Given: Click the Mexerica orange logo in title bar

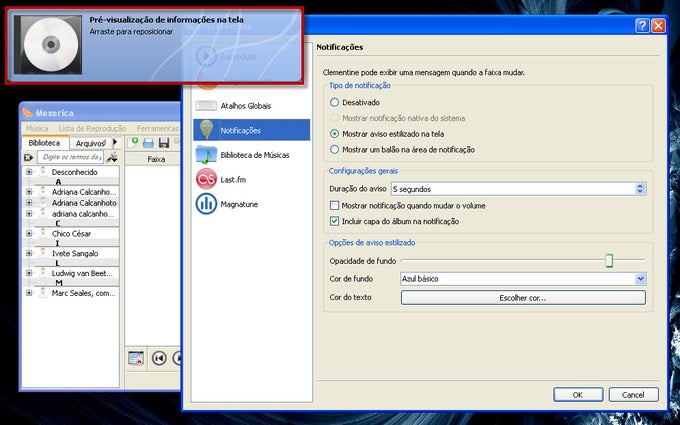Looking at the screenshot, I should coord(28,112).
